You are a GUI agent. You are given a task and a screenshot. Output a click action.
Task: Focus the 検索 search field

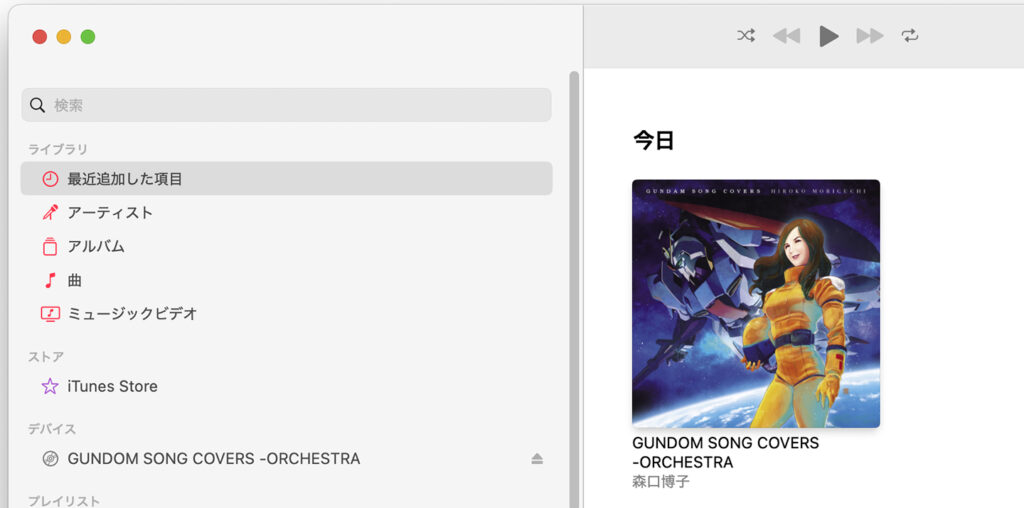pyautogui.click(x=286, y=105)
